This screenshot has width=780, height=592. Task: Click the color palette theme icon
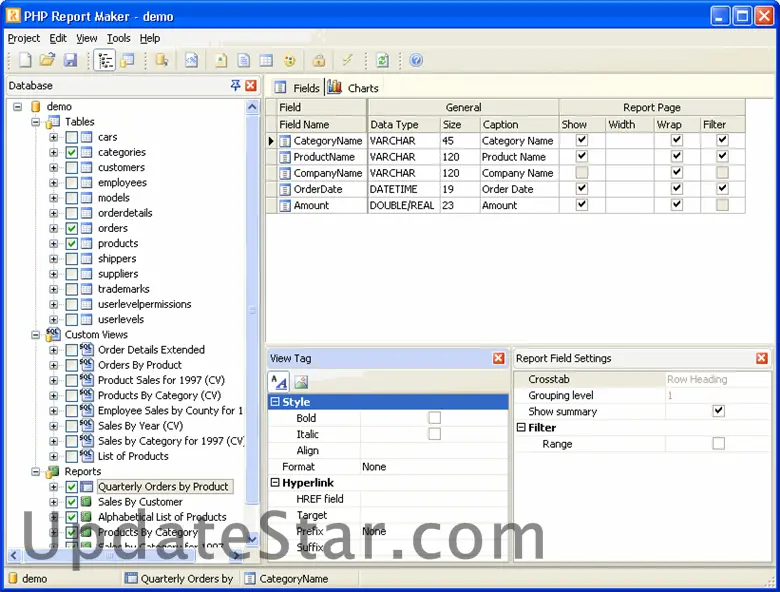pos(290,60)
